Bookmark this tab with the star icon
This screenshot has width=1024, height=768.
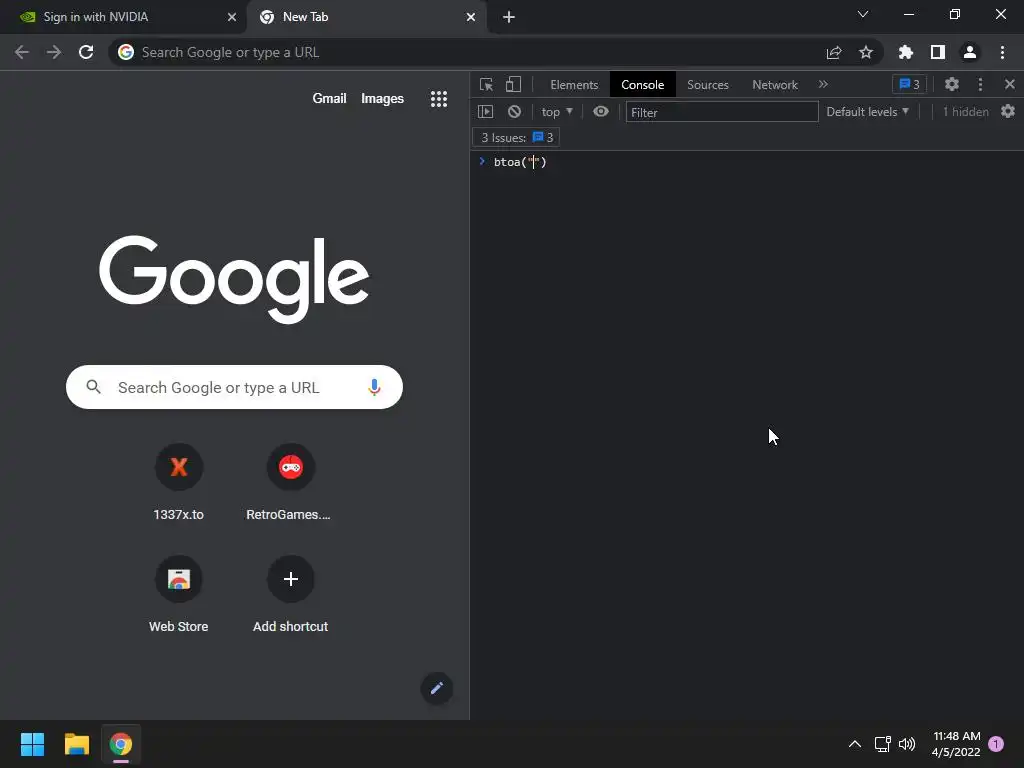(866, 52)
